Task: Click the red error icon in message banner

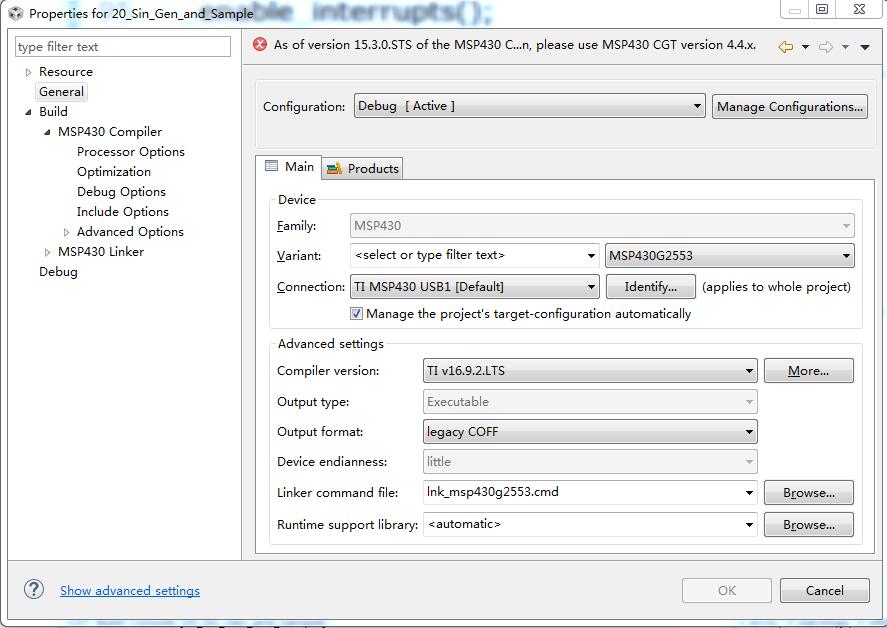Action: 260,44
